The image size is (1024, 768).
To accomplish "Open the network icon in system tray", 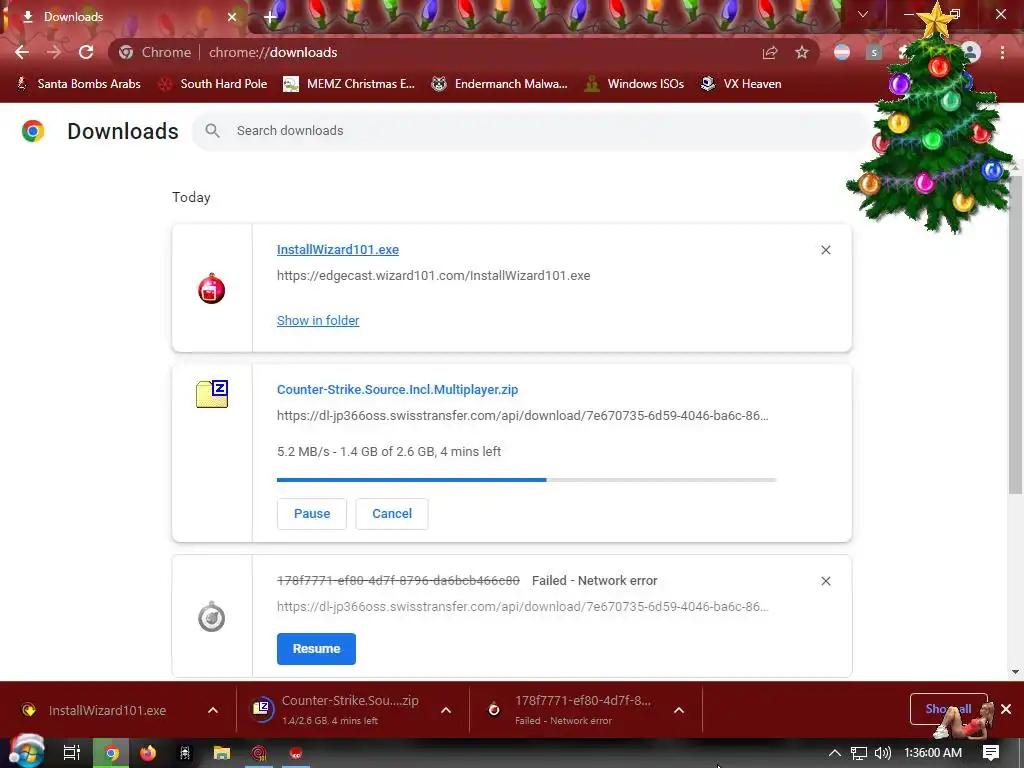I will pyautogui.click(x=859, y=753).
